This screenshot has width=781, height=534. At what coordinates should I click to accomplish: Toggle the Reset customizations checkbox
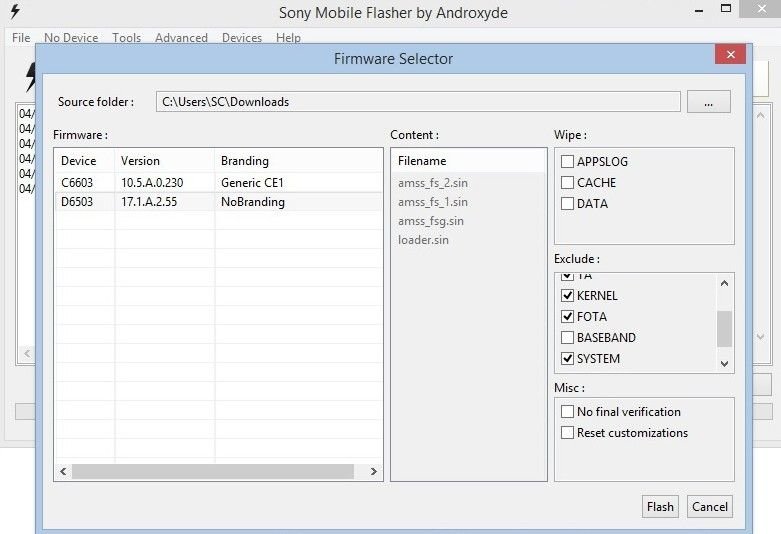click(x=567, y=432)
